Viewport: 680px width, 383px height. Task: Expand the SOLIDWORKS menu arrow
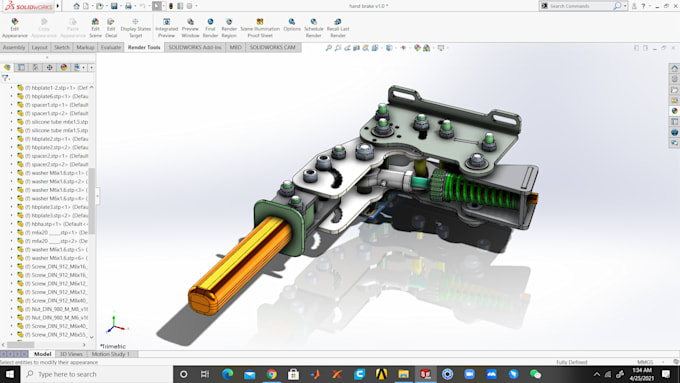58,6
